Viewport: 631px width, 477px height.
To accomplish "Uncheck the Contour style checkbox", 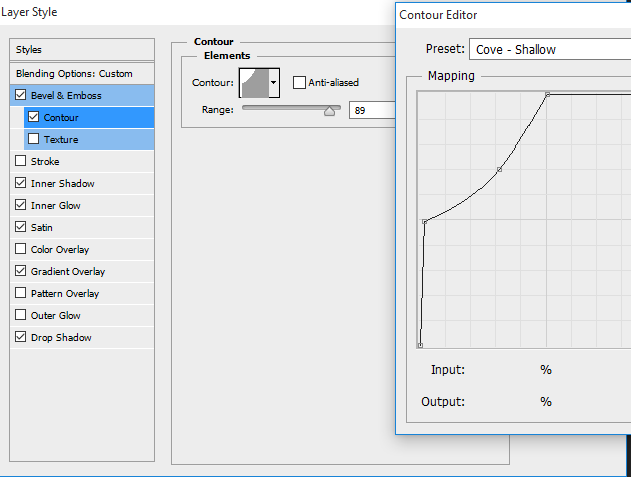I will coord(33,117).
